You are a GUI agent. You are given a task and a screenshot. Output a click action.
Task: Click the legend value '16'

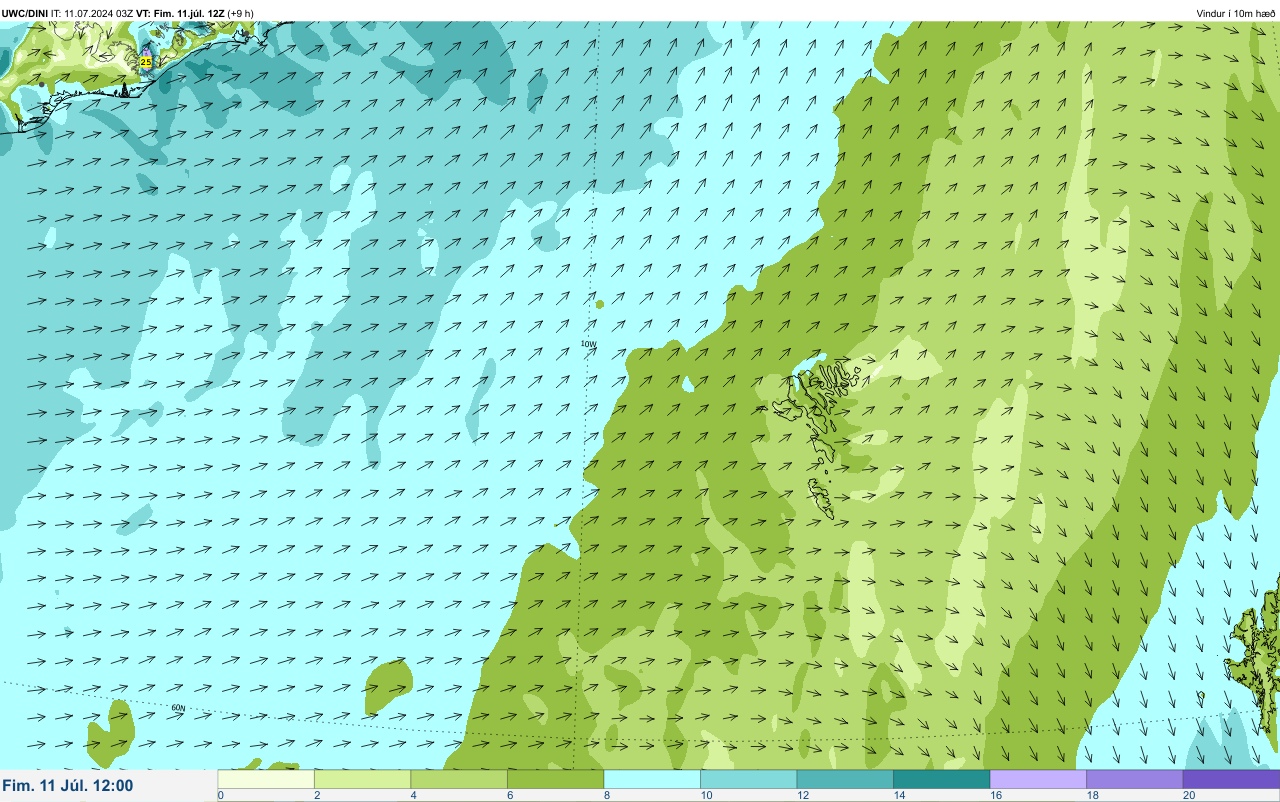(x=996, y=795)
